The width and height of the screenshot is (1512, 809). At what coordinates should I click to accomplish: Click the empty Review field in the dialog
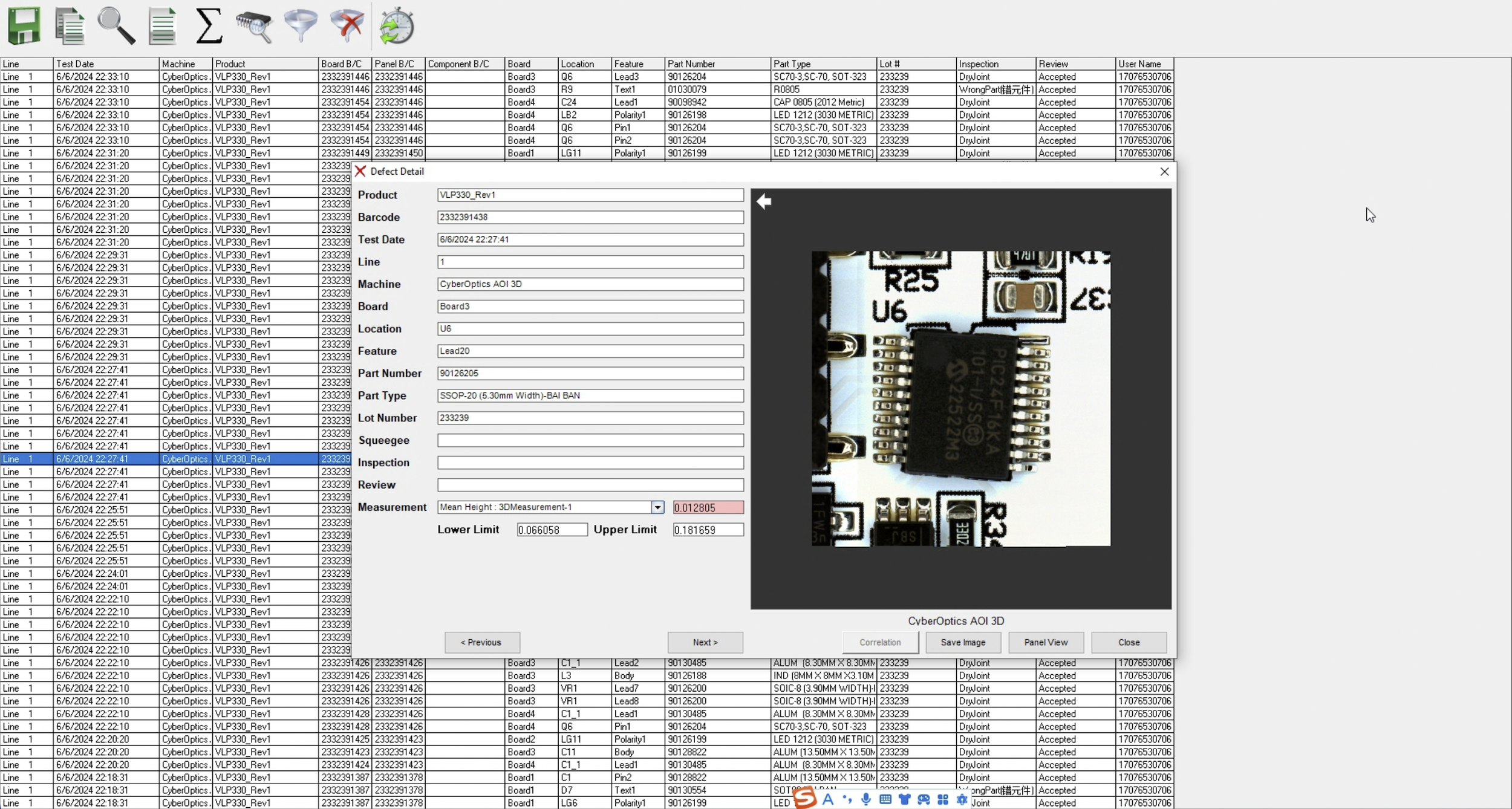pos(590,485)
